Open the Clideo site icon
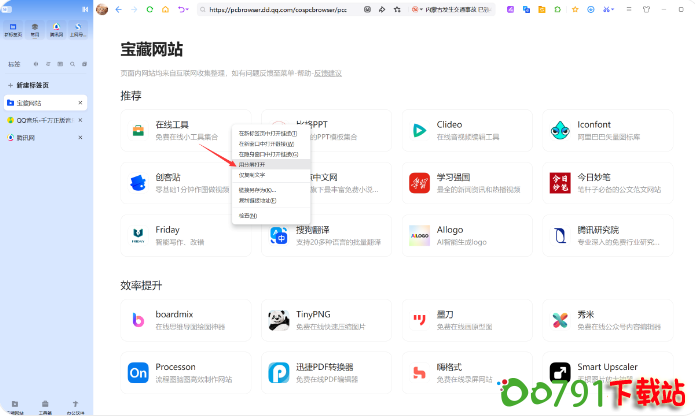The height and width of the screenshot is (417, 695). (x=418, y=130)
